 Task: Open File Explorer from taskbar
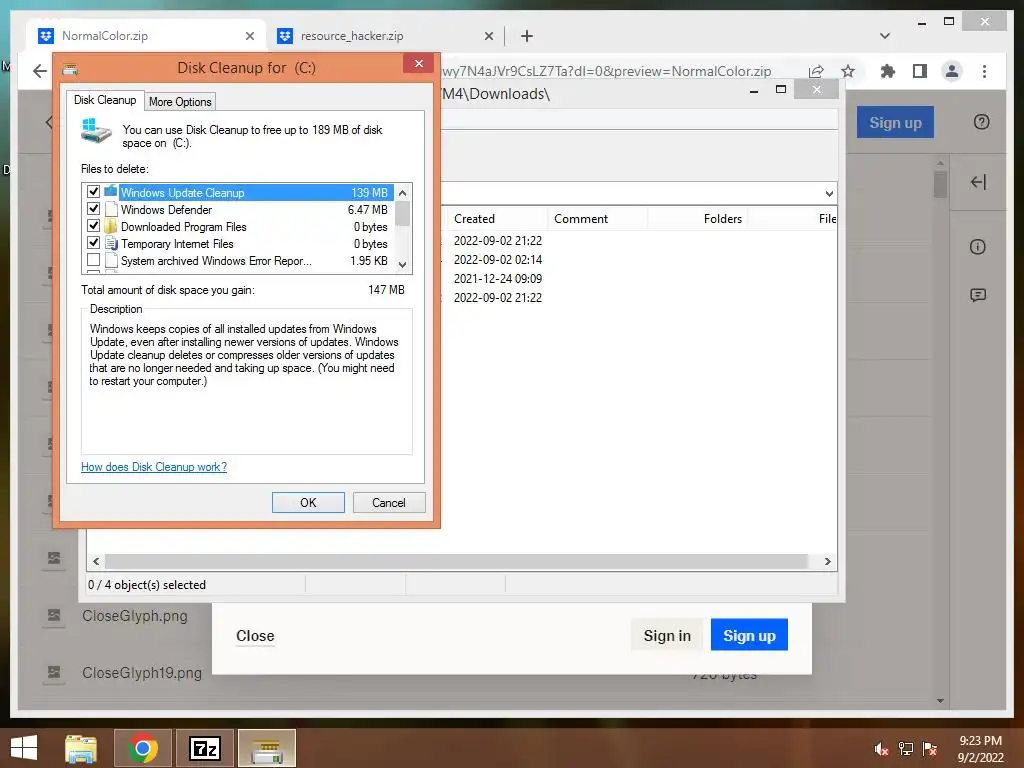81,748
